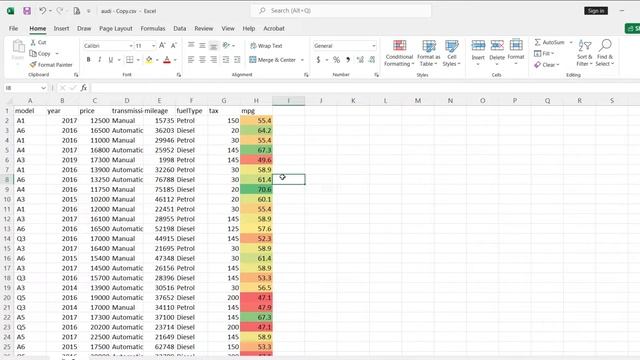Open the File tab
This screenshot has width=640, height=360.
coord(13,29)
